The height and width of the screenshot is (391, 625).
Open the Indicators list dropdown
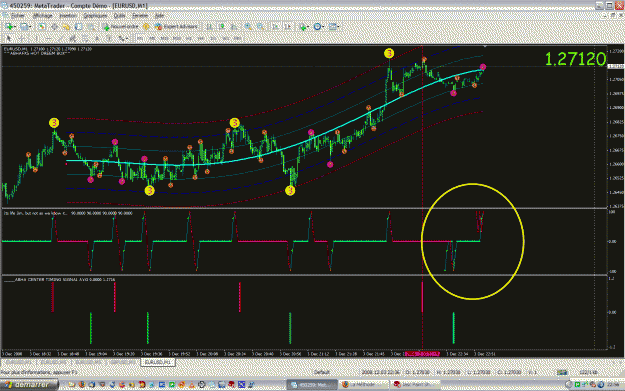coord(304,27)
